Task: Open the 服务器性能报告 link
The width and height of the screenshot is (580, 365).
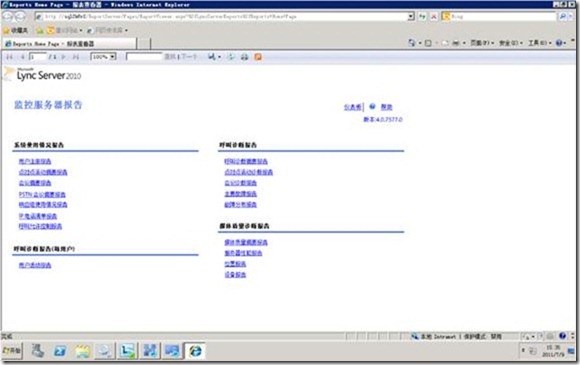Action: (243, 253)
